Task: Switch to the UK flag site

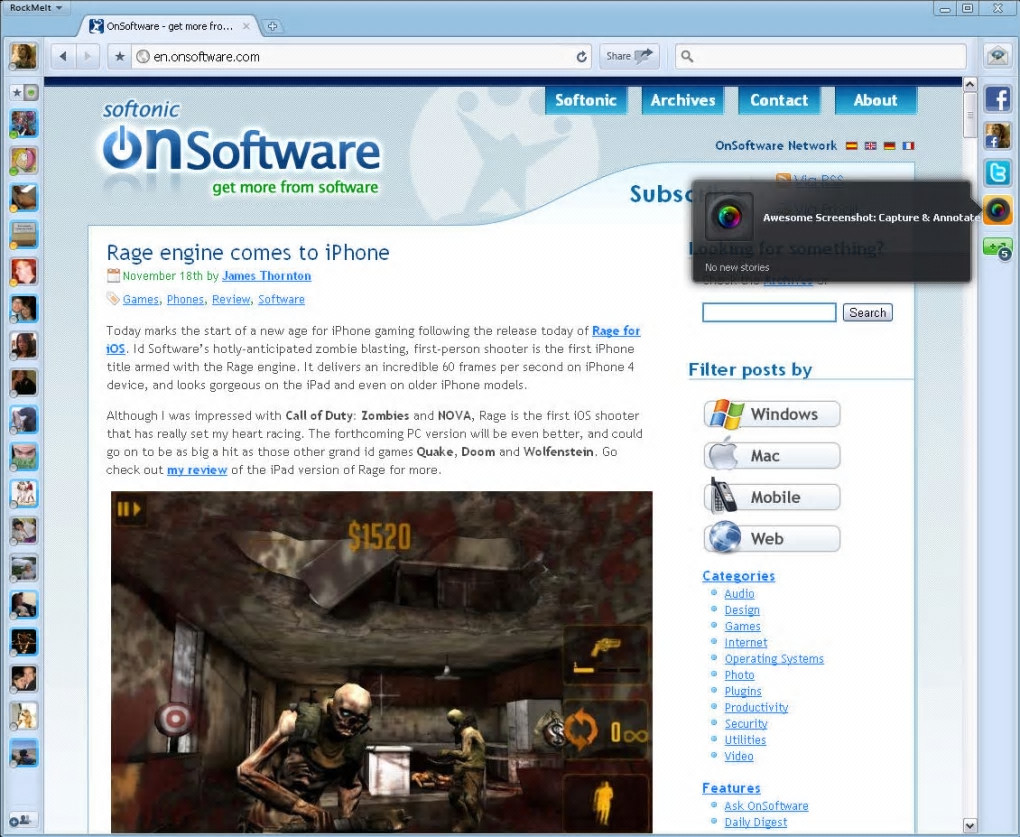Action: (x=870, y=146)
